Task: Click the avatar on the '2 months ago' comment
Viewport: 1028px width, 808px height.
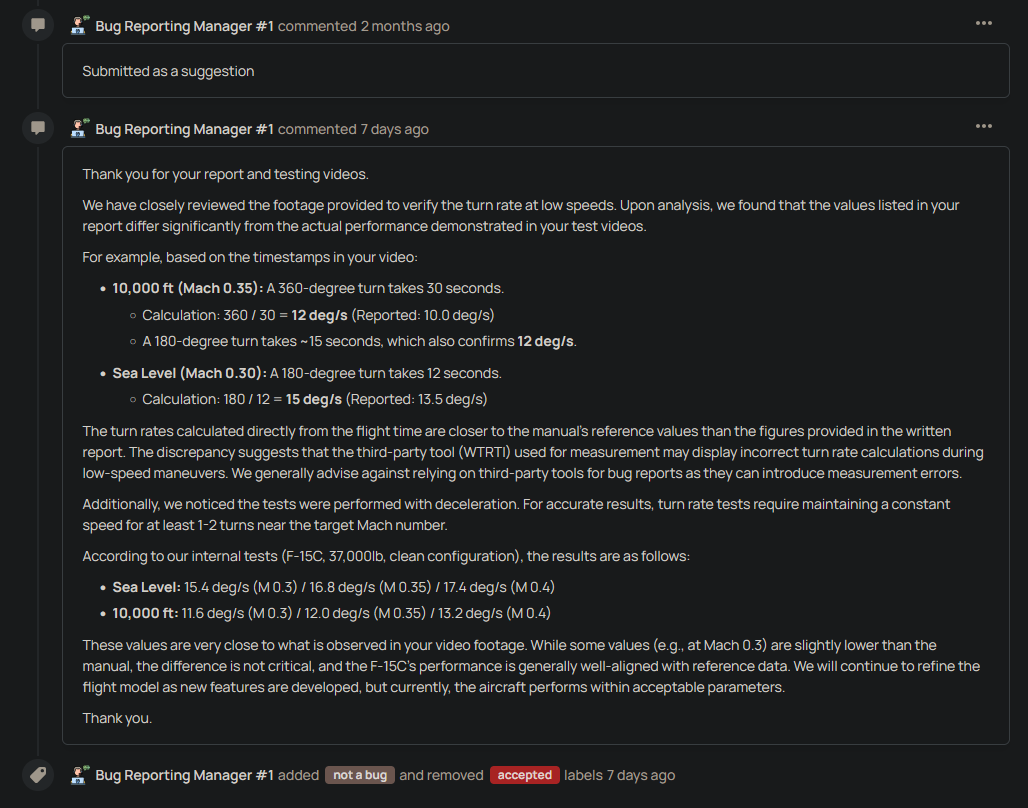Action: pos(80,25)
